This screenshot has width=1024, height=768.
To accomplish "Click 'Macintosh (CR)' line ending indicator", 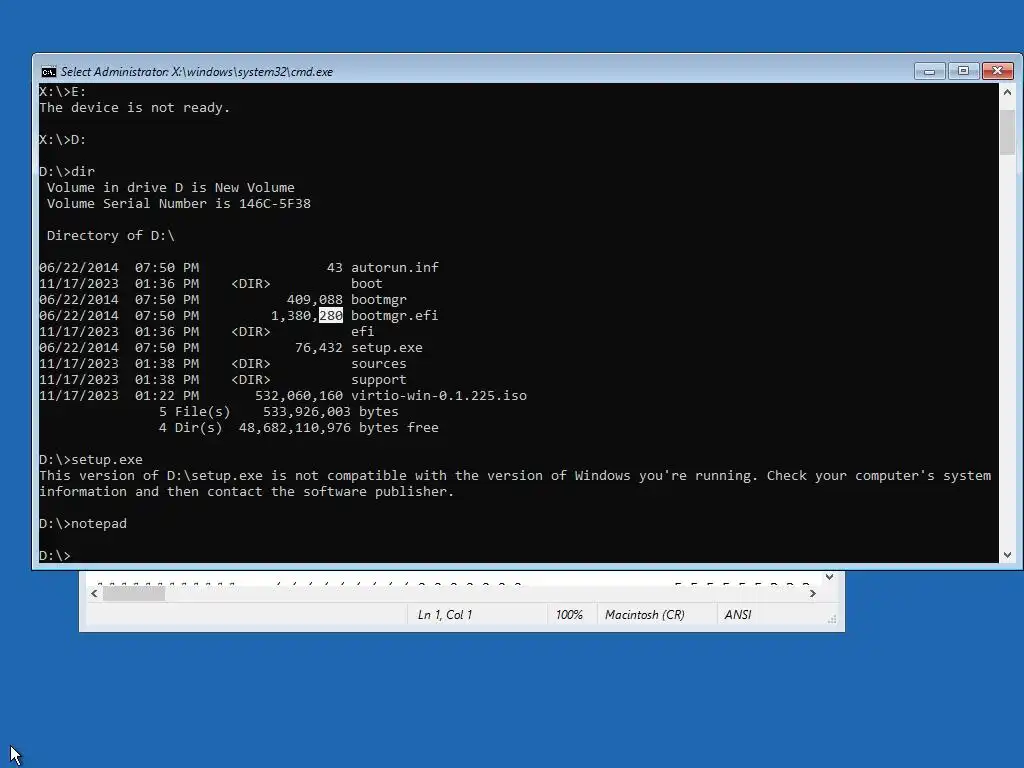I will (x=645, y=615).
